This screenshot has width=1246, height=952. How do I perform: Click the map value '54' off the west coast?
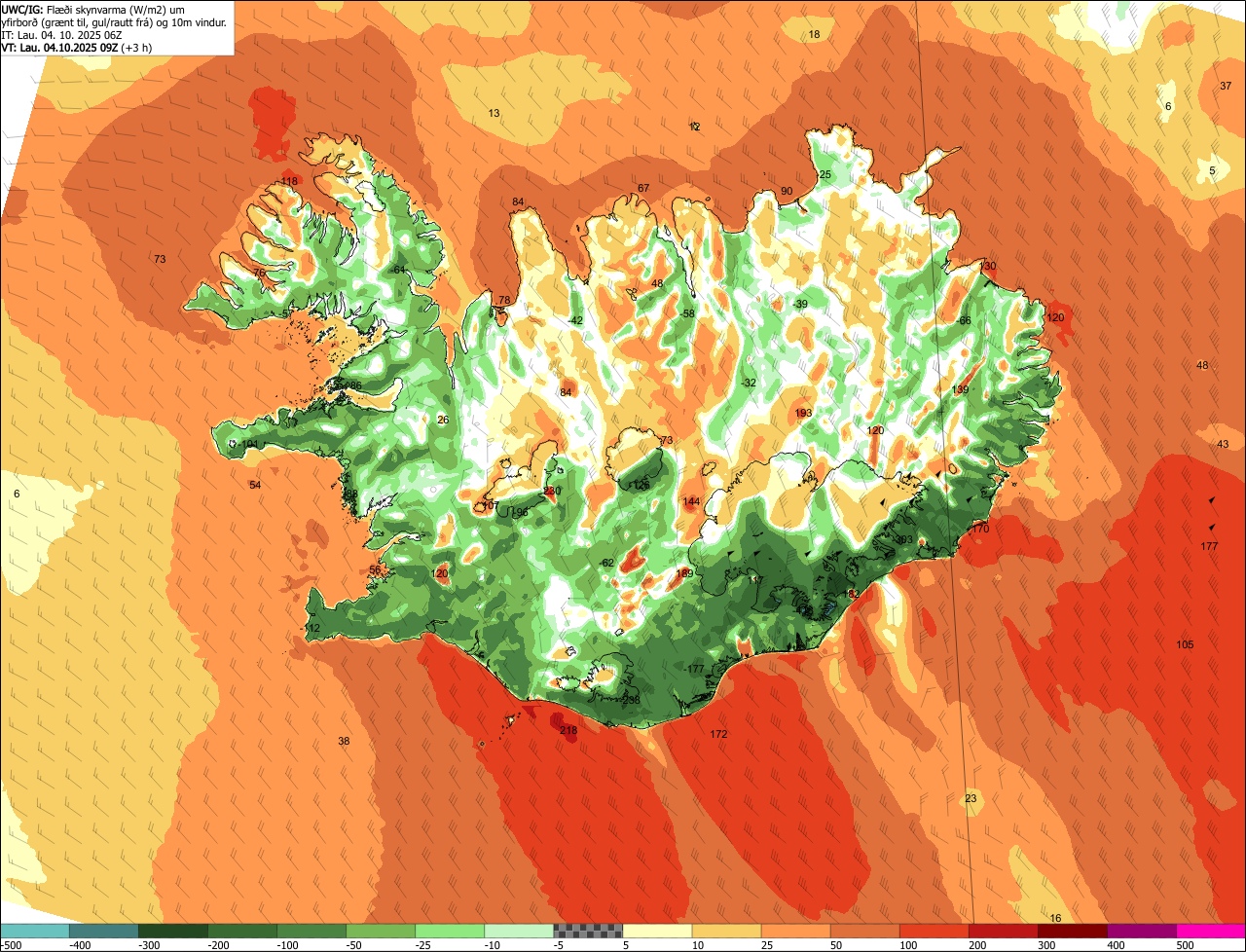point(255,485)
